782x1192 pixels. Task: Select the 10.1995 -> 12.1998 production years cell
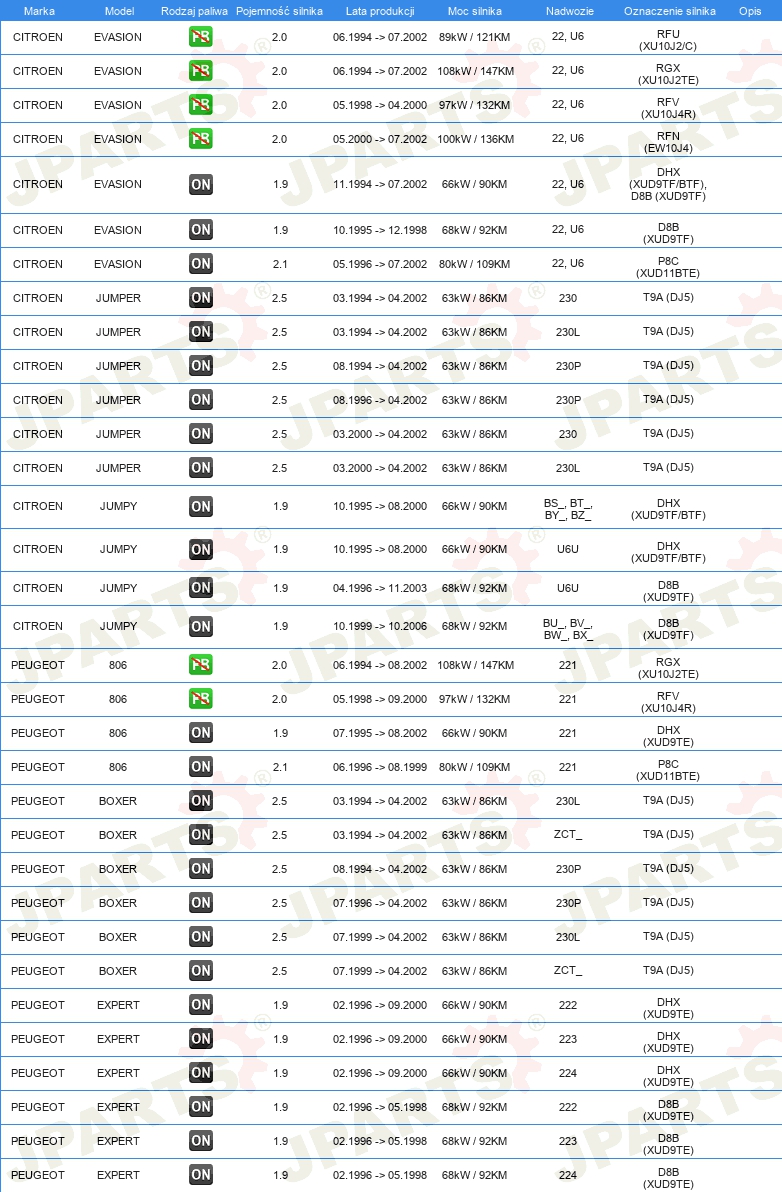[380, 230]
